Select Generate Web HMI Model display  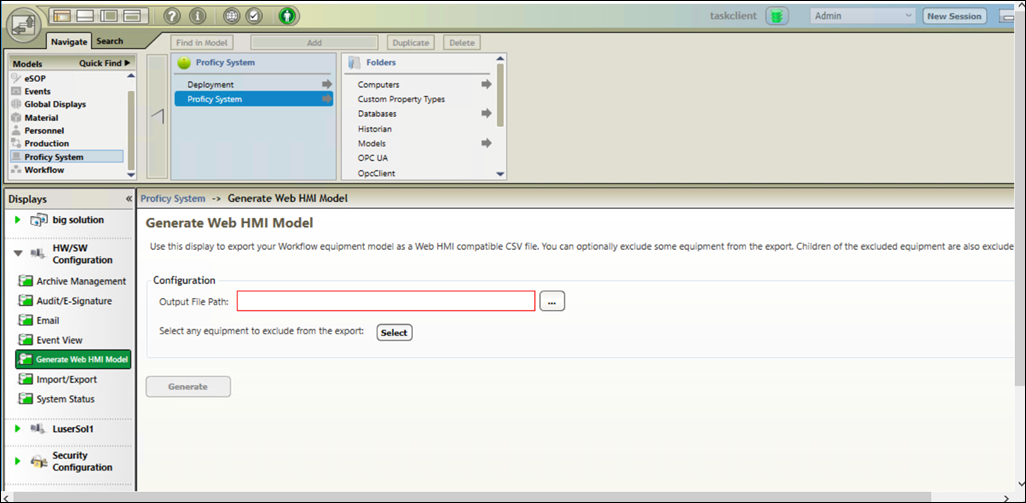click(73, 359)
